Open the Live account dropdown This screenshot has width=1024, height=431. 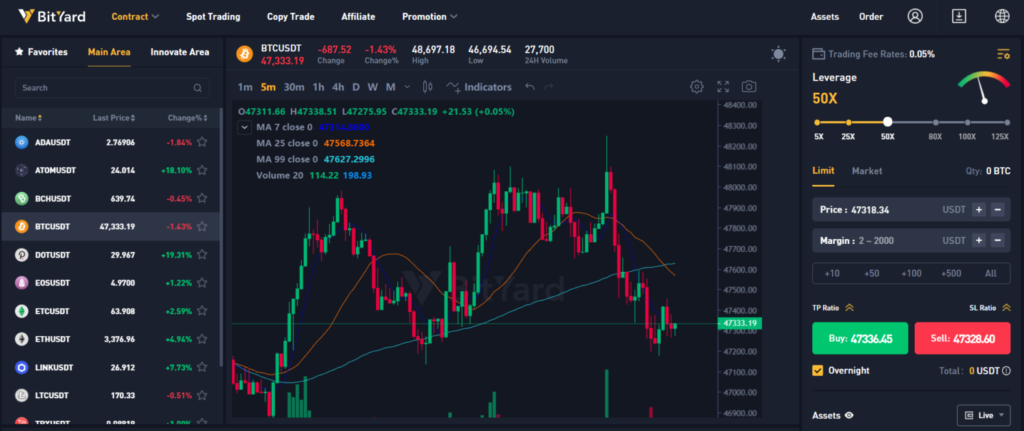tap(983, 414)
